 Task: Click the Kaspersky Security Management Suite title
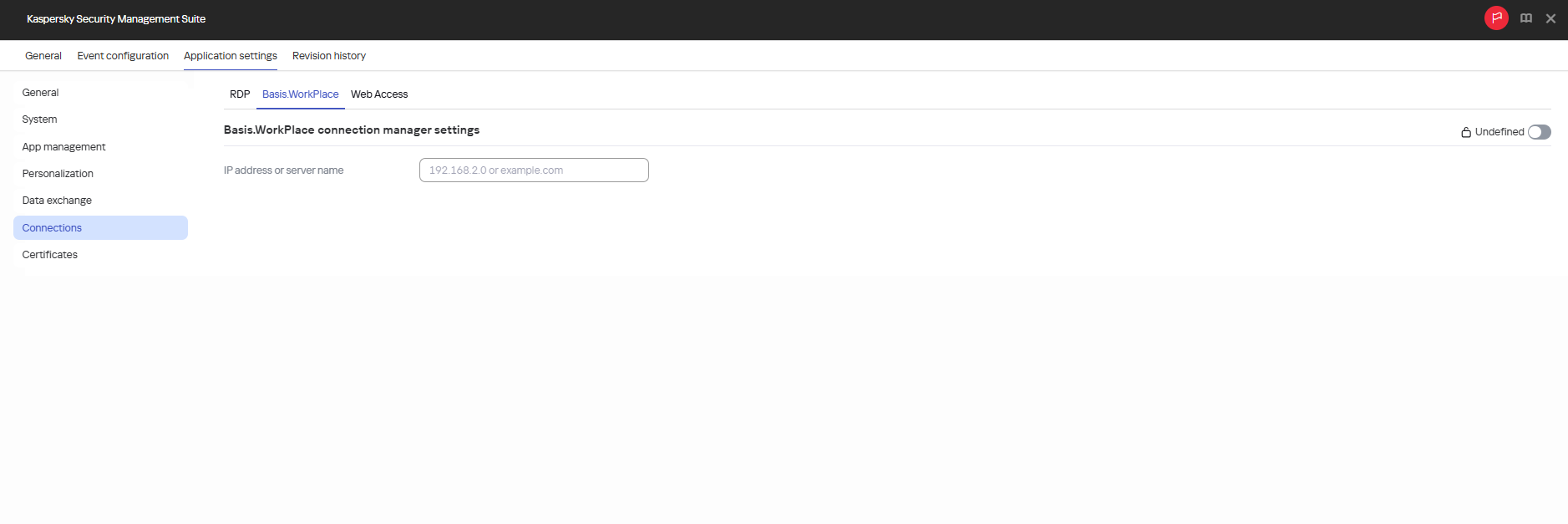click(116, 18)
